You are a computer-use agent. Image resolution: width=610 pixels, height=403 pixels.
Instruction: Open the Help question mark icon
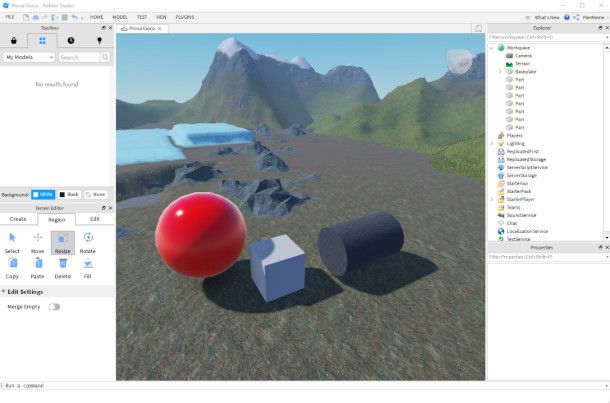pos(567,18)
